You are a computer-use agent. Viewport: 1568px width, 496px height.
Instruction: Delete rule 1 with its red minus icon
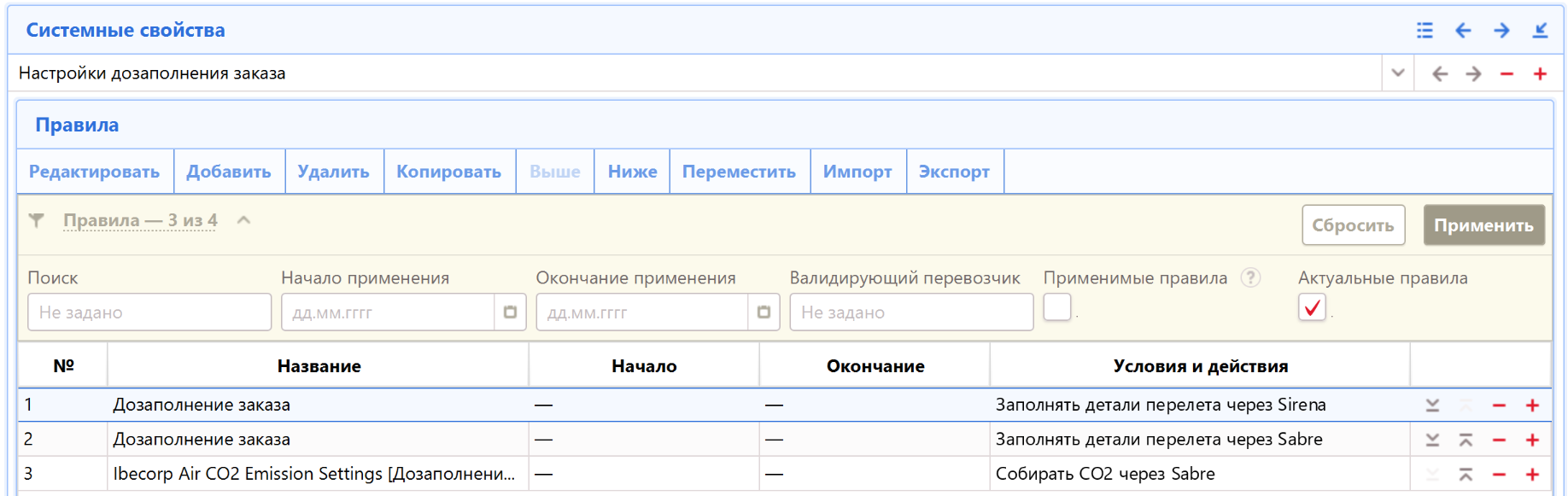[1499, 406]
